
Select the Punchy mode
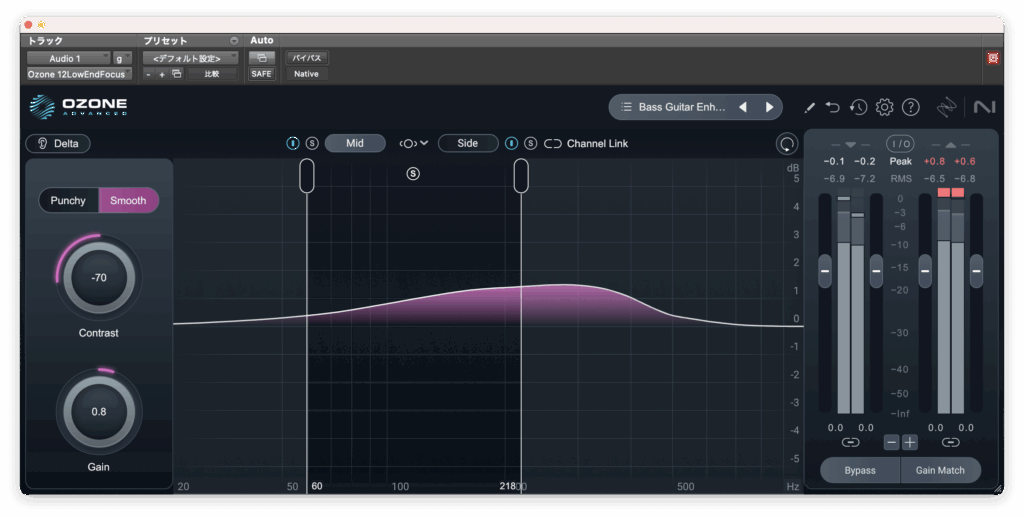[69, 200]
